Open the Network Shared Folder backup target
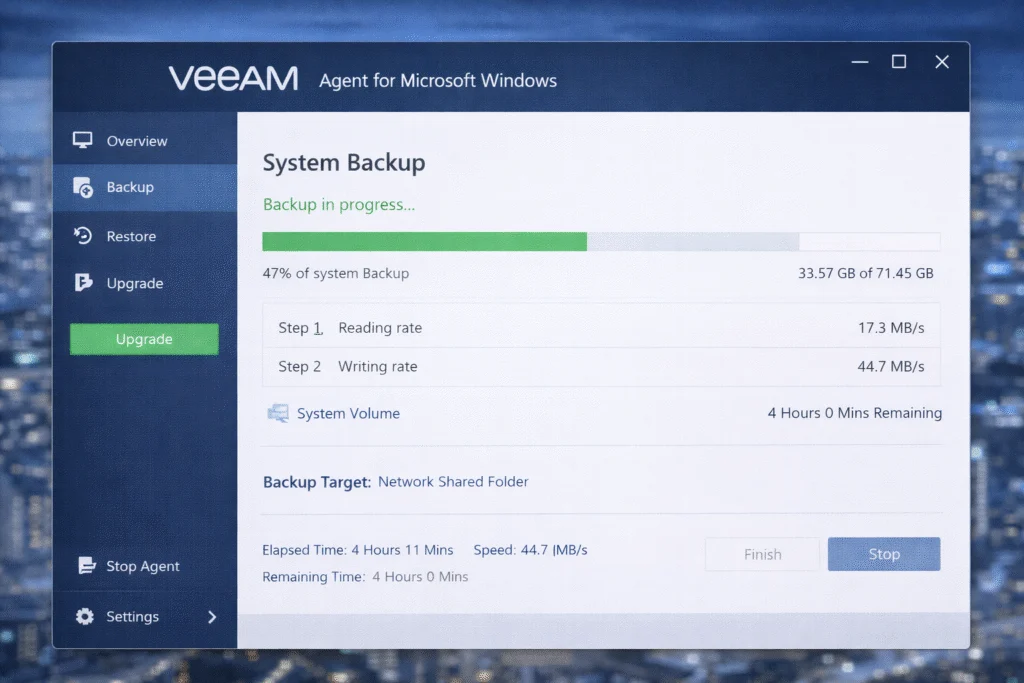The height and width of the screenshot is (683, 1024). pyautogui.click(x=453, y=481)
